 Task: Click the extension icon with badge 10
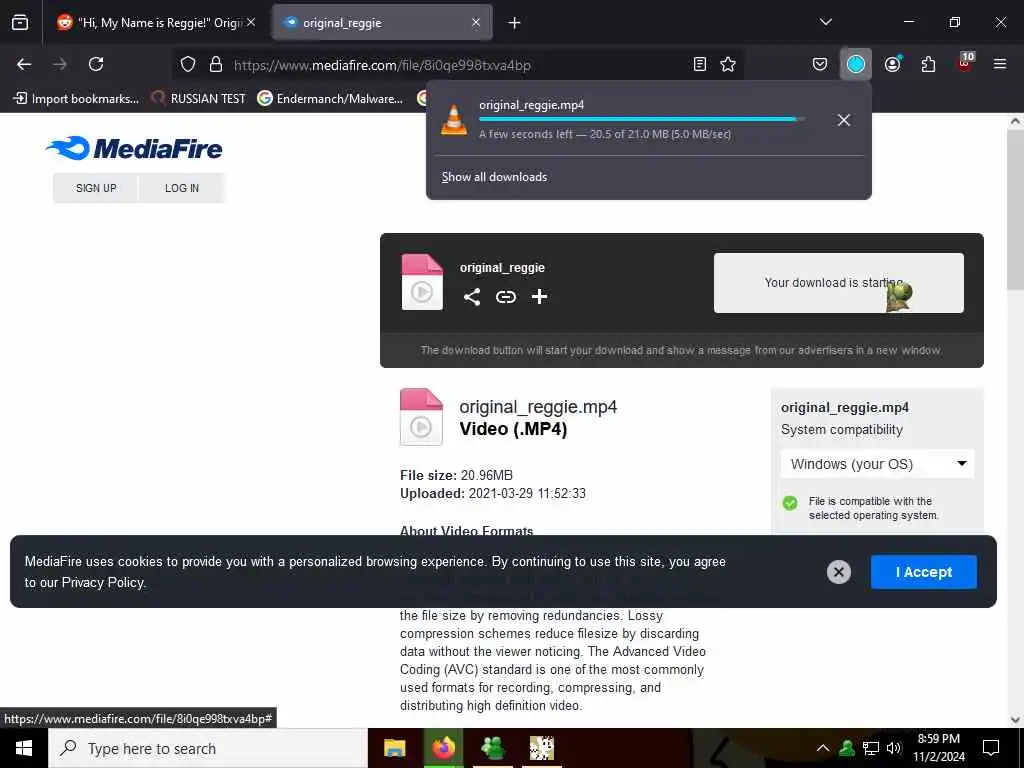[x=965, y=63]
